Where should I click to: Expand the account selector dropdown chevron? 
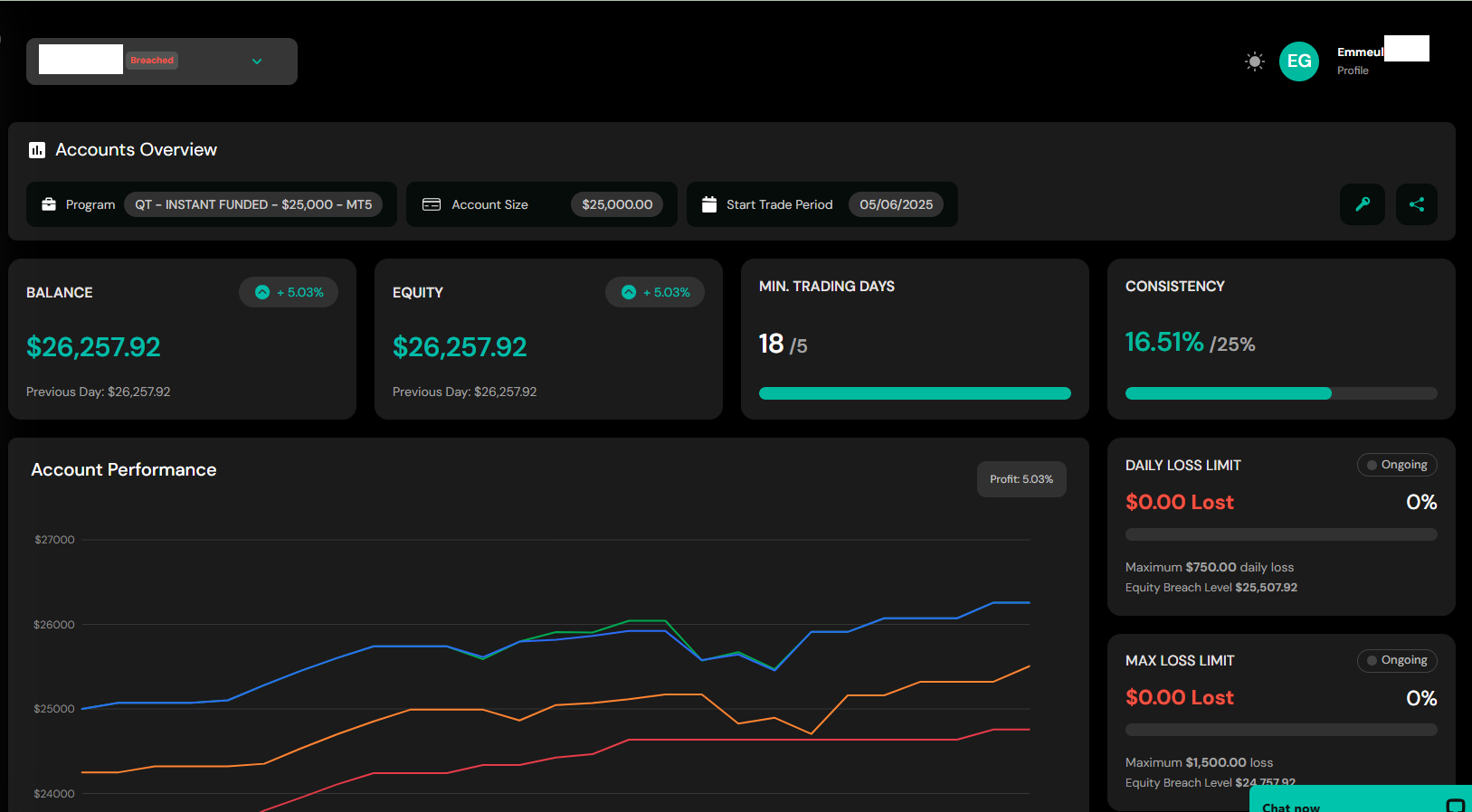click(257, 61)
